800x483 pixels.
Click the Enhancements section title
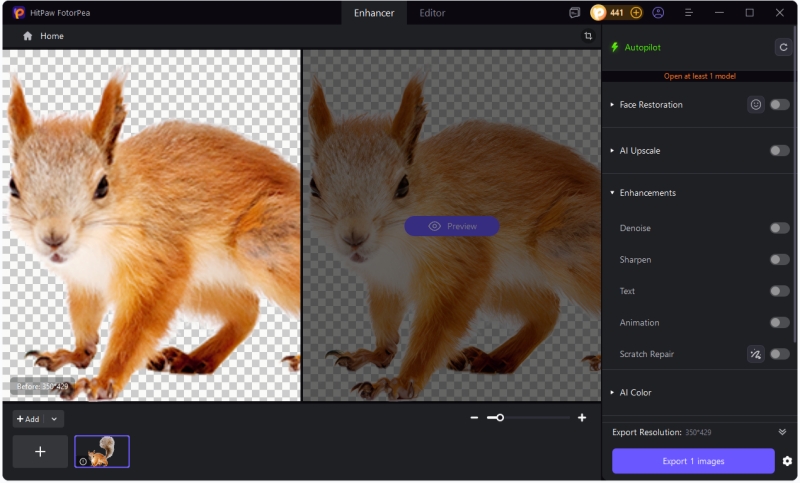[x=647, y=193]
